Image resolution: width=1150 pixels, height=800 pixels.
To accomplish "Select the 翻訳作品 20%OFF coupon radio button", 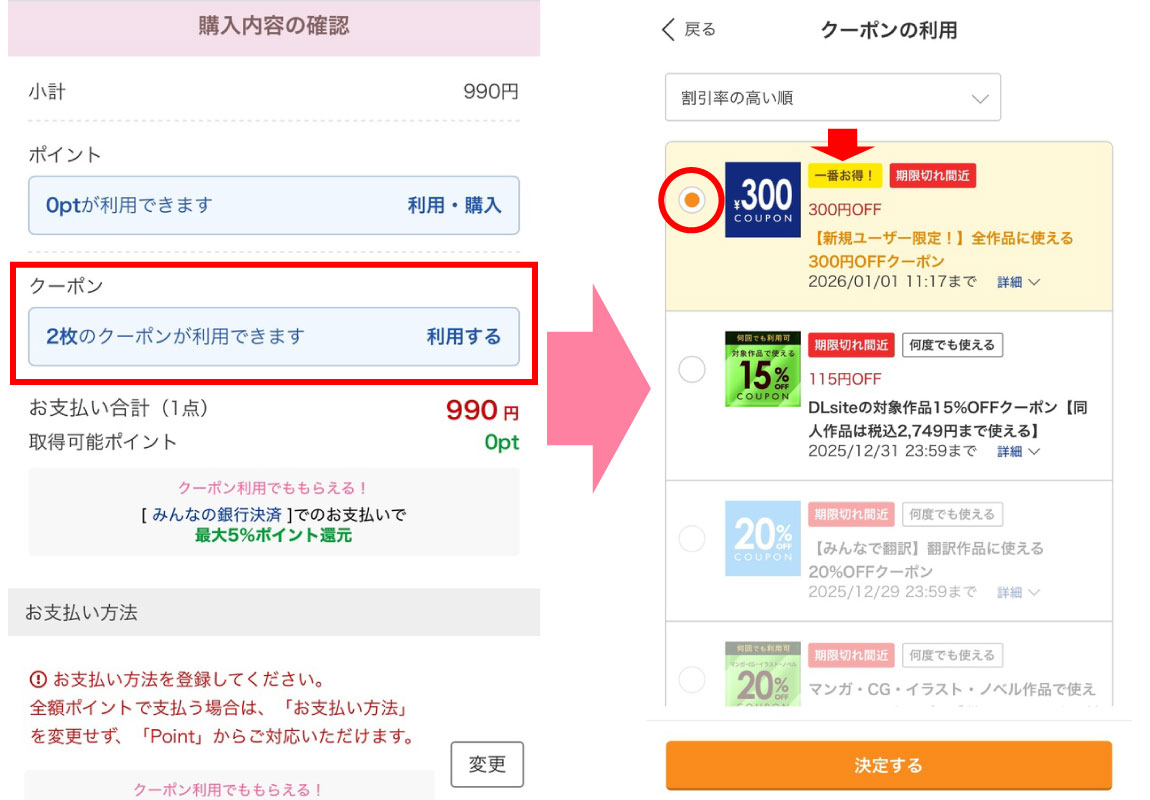I will click(691, 539).
